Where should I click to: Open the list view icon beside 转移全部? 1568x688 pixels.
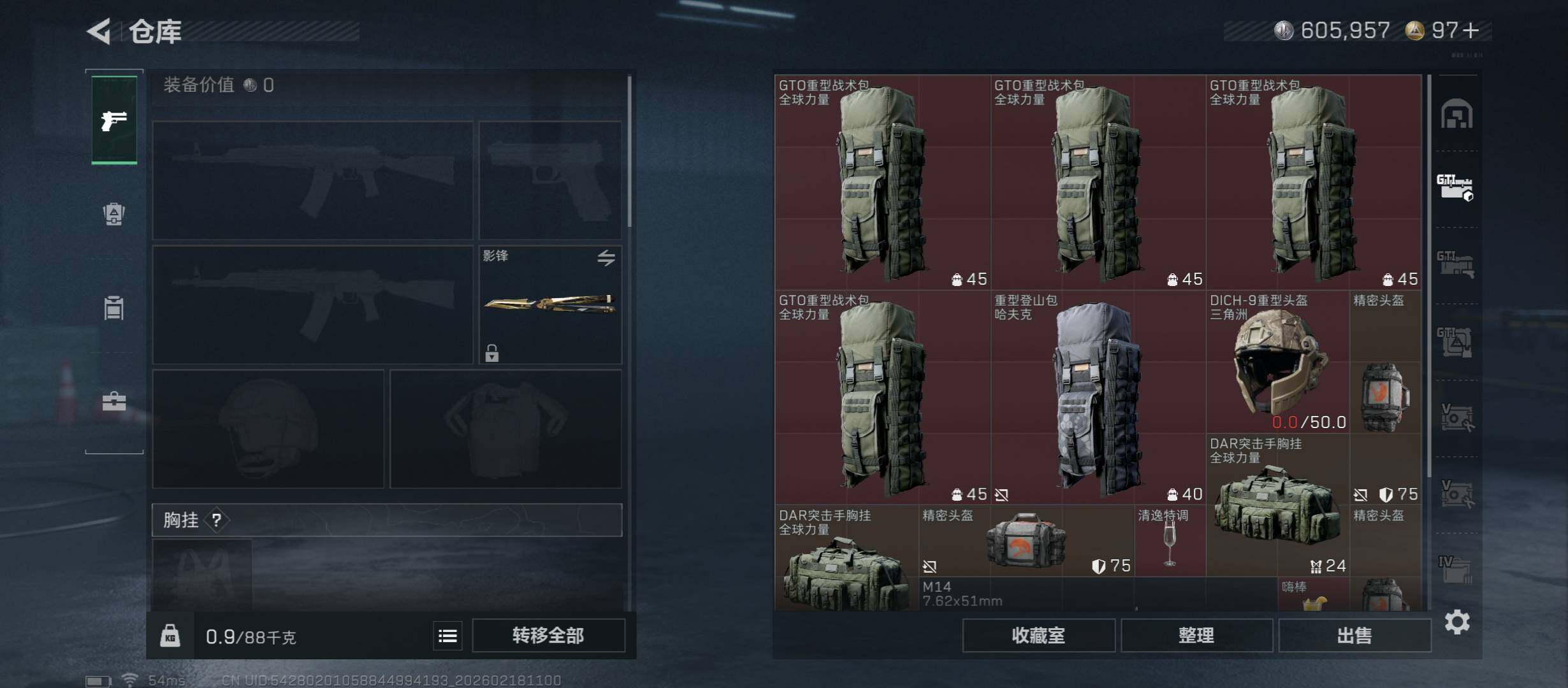click(447, 635)
